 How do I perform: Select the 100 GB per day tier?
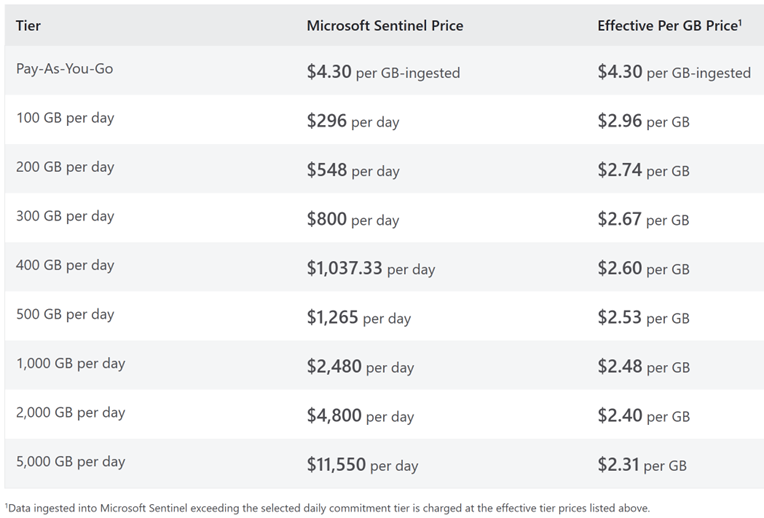(65, 118)
